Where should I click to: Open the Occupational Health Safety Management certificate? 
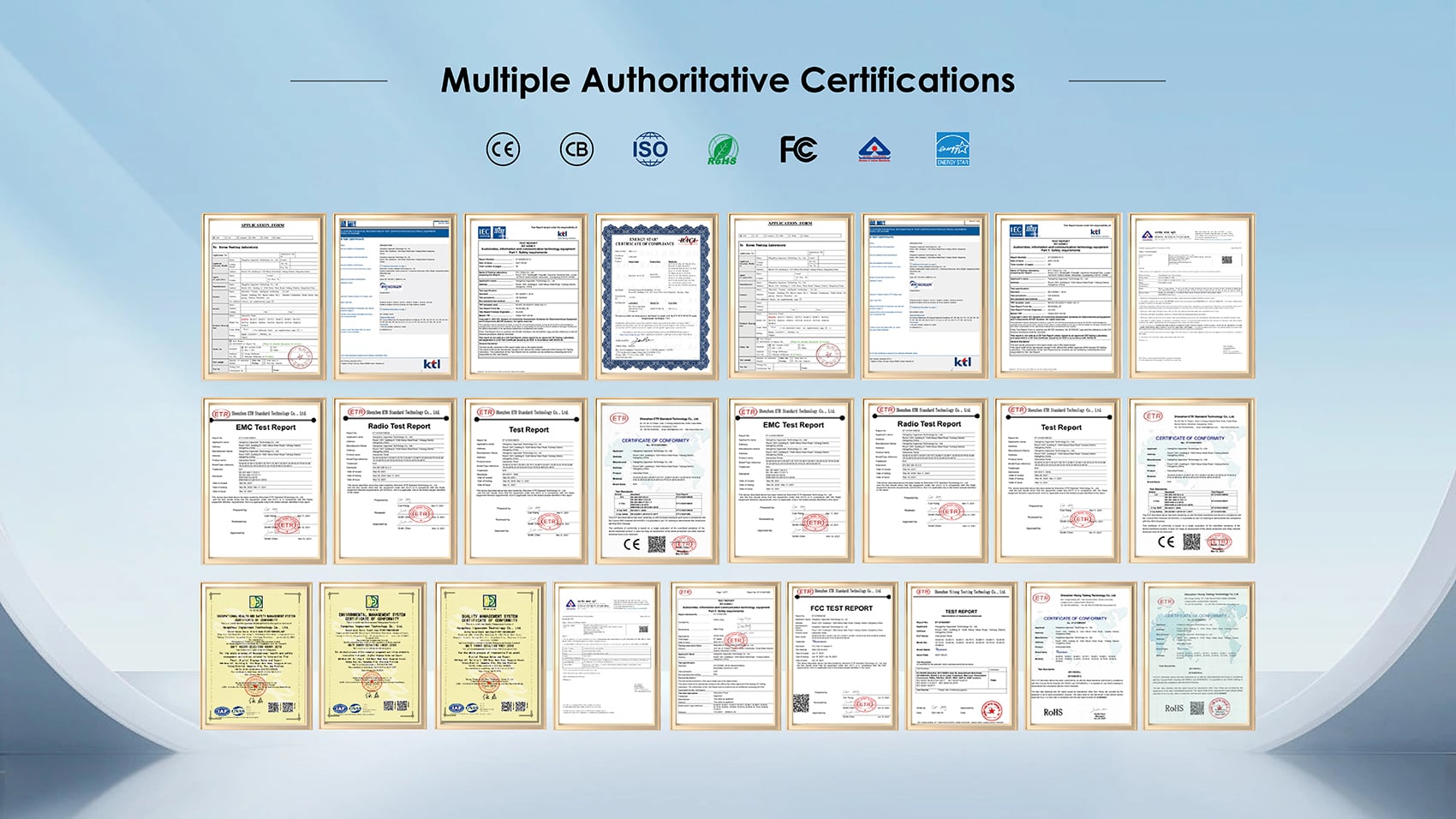256,656
